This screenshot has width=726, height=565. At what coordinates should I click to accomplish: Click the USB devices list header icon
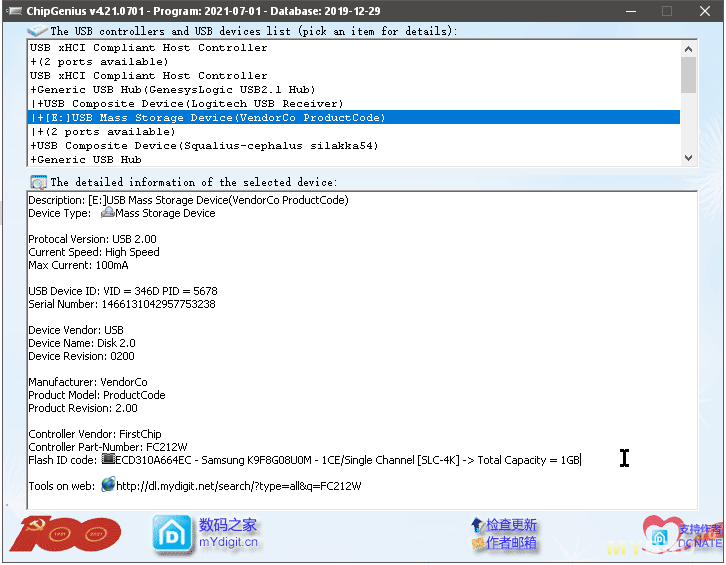pos(38,31)
